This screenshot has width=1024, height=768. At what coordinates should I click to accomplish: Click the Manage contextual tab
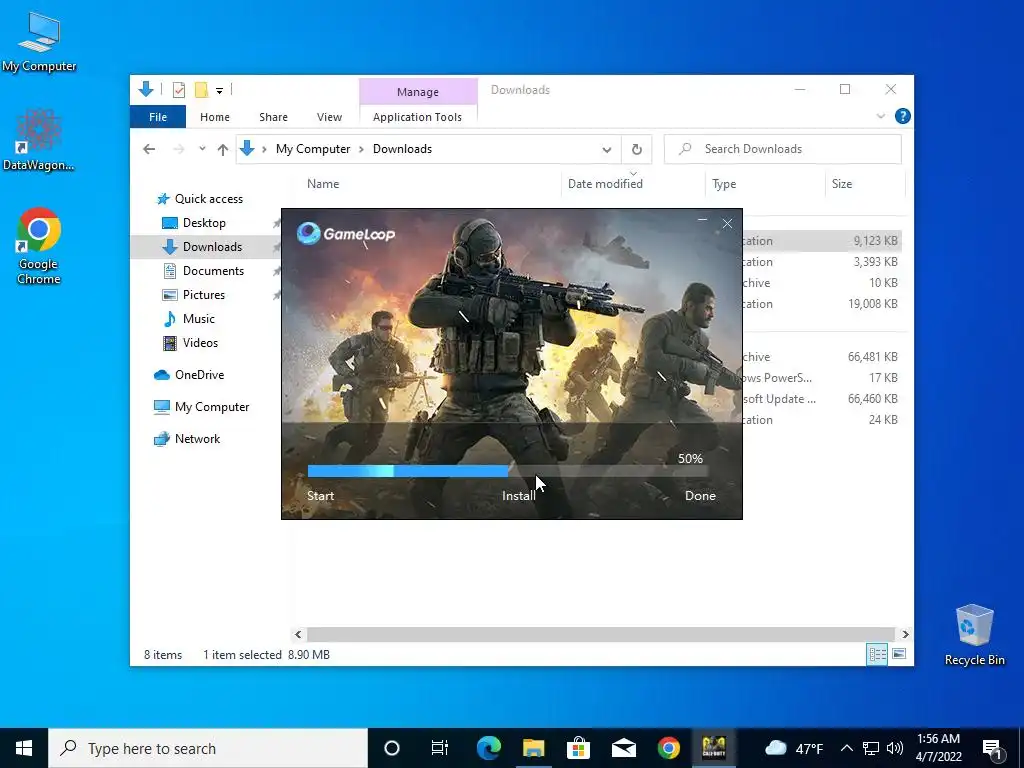click(418, 92)
